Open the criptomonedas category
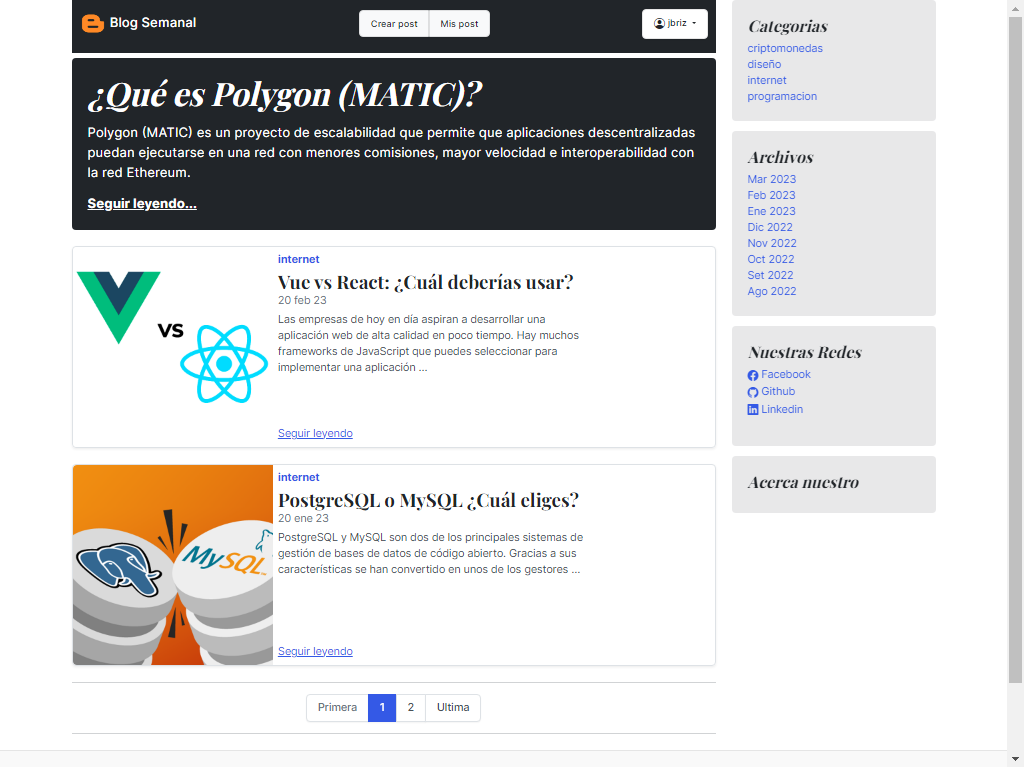This screenshot has height=767, width=1024. (x=785, y=48)
